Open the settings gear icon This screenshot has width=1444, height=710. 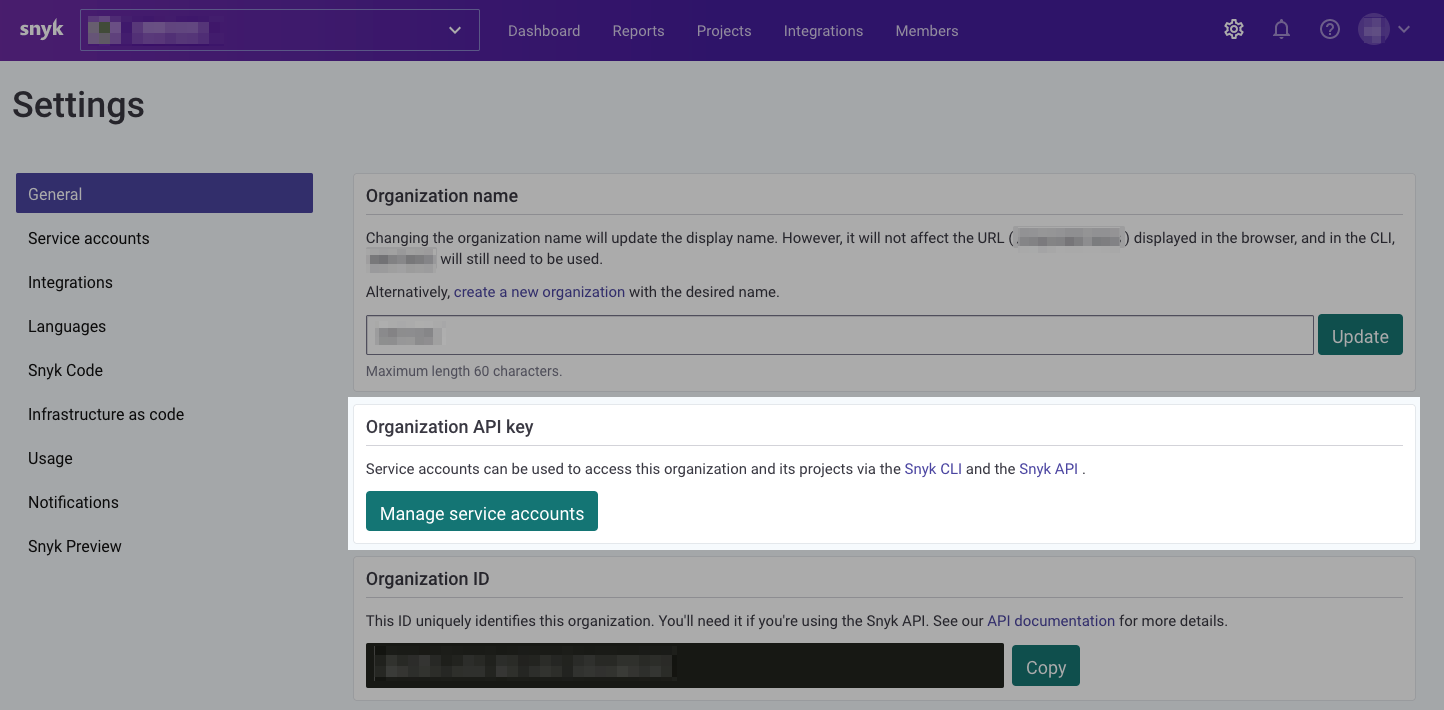coord(1234,30)
